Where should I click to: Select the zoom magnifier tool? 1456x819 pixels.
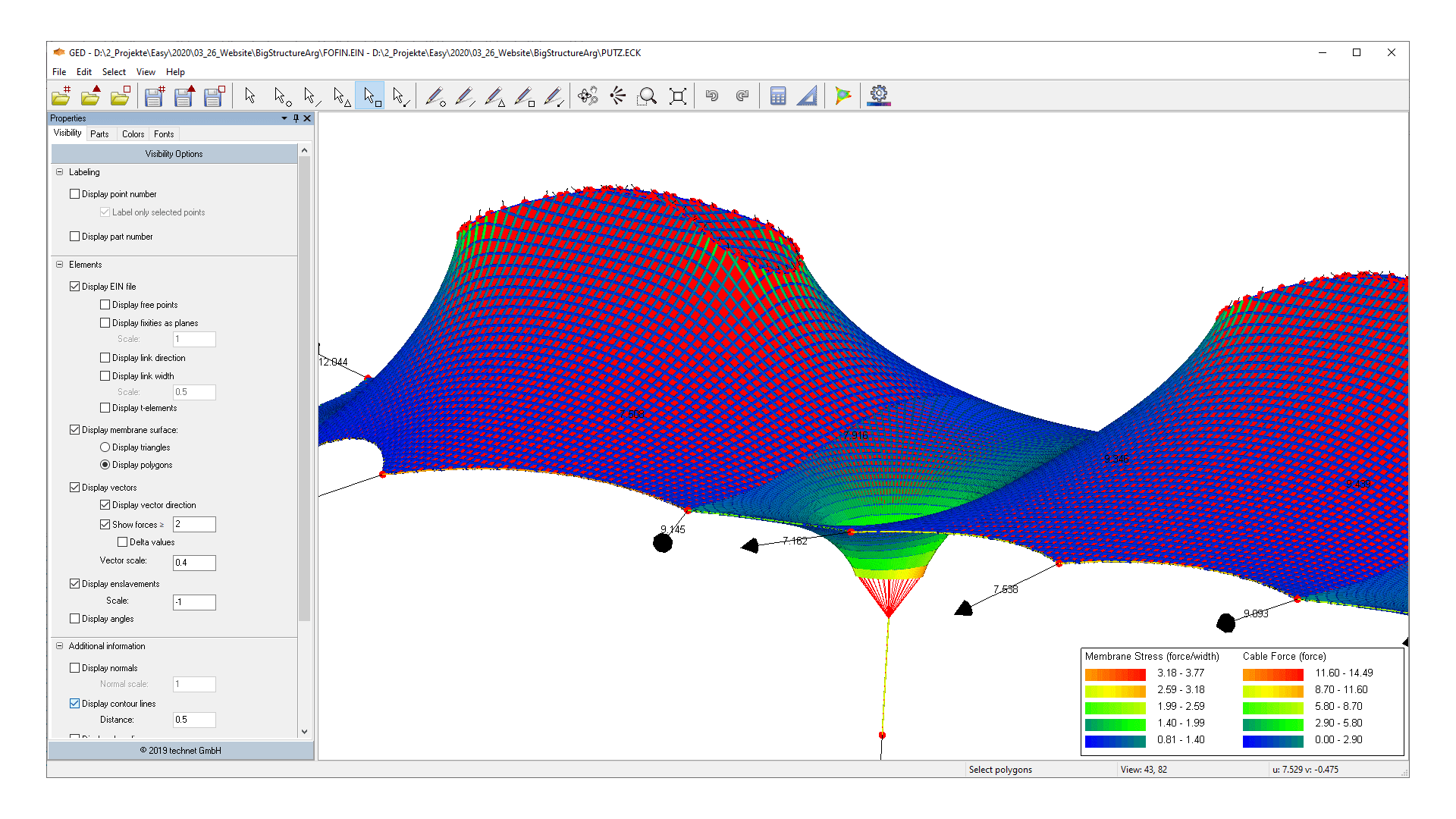pyautogui.click(x=648, y=96)
